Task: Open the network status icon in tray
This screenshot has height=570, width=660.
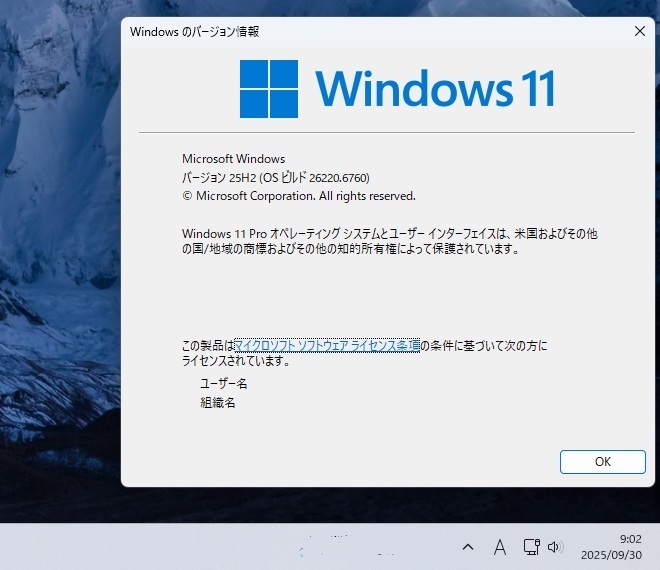Action: click(532, 547)
